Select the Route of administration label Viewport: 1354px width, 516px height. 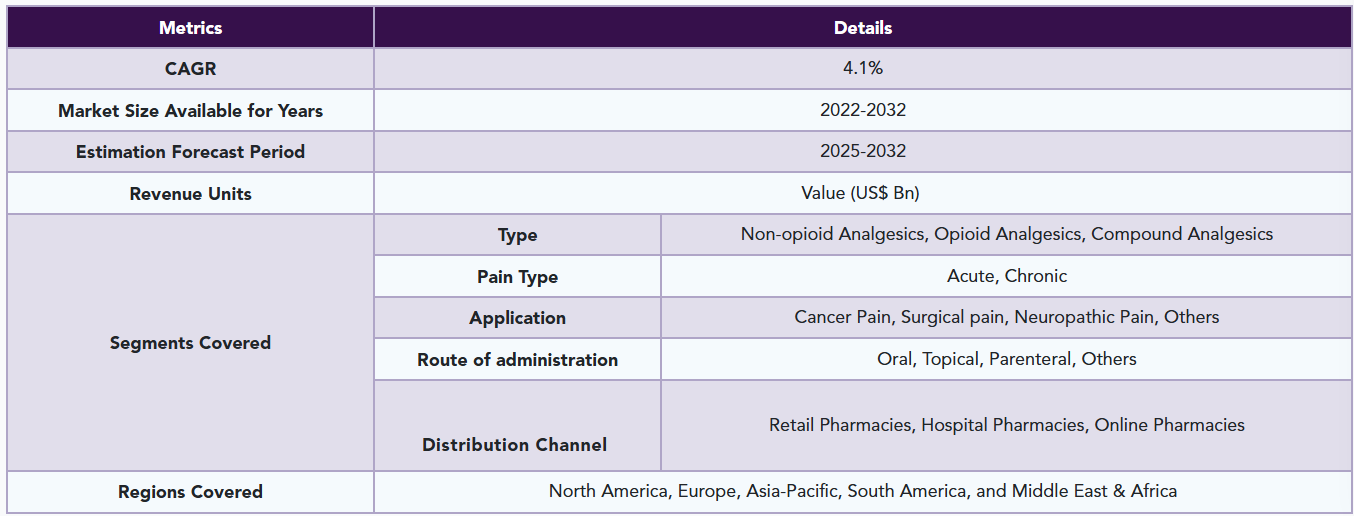pyautogui.click(x=517, y=360)
